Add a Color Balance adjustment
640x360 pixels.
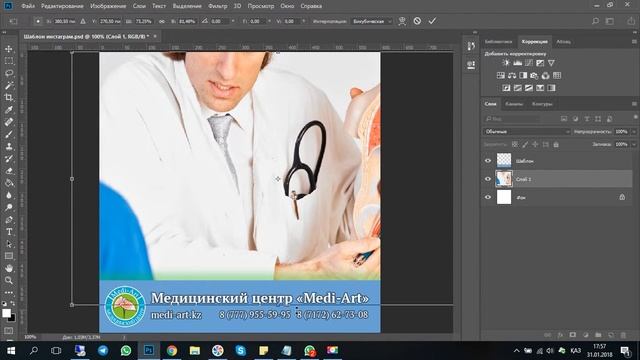click(x=512, y=76)
